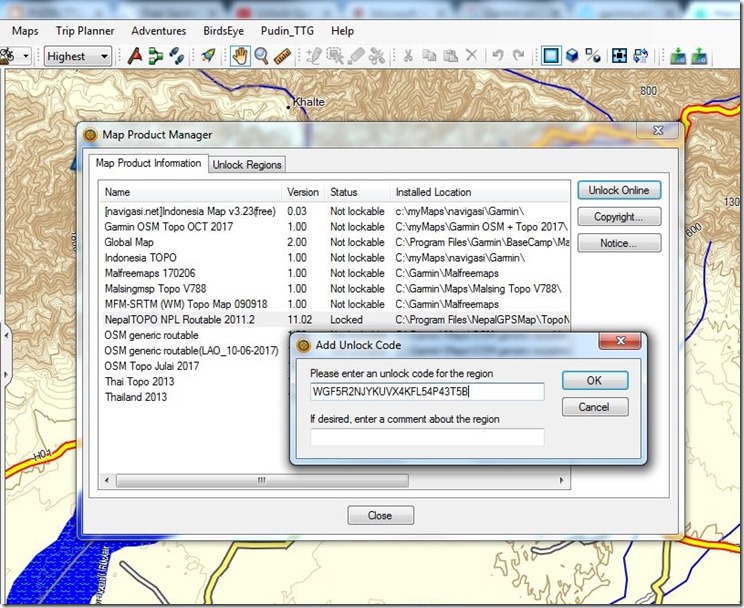Viewport: 744px width, 608px height.
Task: Select 'Malsingmsp Topo V788' row
Action: 335,289
